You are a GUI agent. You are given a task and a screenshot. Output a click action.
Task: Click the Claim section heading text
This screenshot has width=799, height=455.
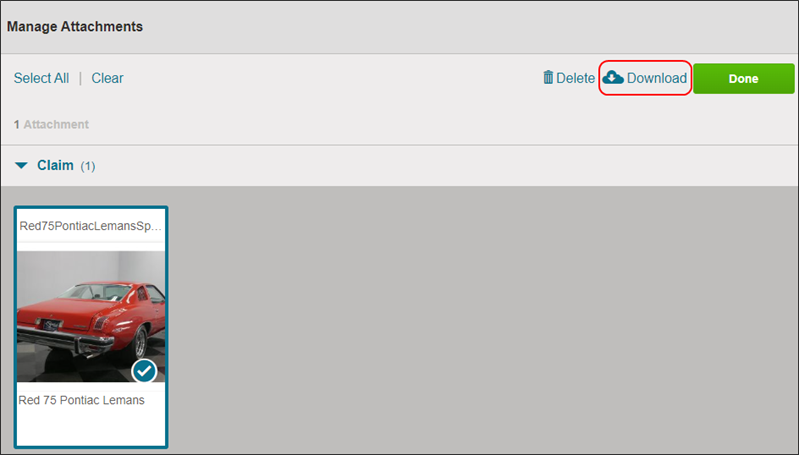55,165
